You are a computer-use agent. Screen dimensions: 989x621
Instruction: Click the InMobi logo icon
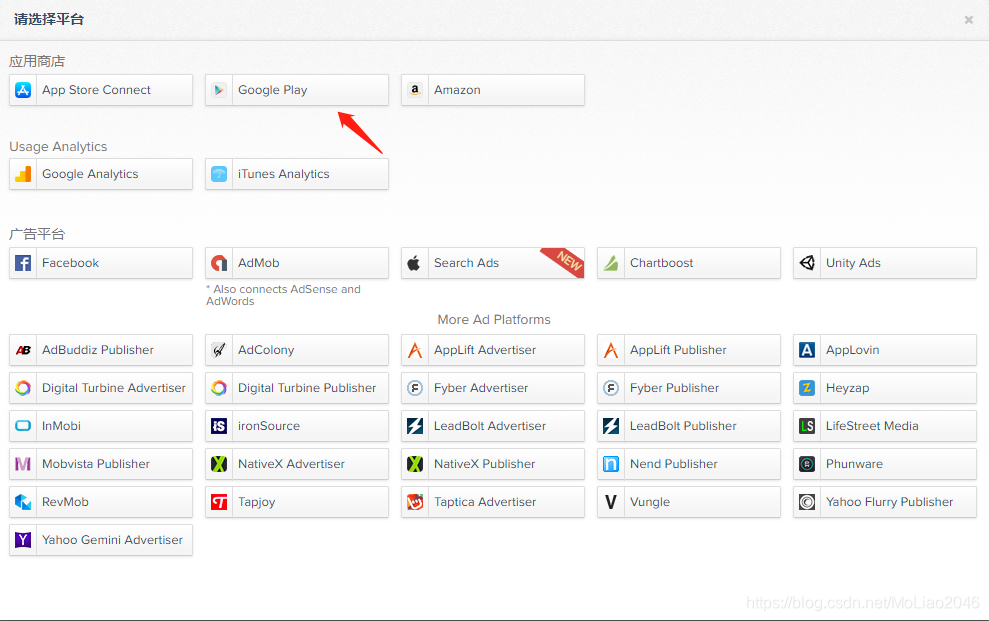pyautogui.click(x=23, y=426)
